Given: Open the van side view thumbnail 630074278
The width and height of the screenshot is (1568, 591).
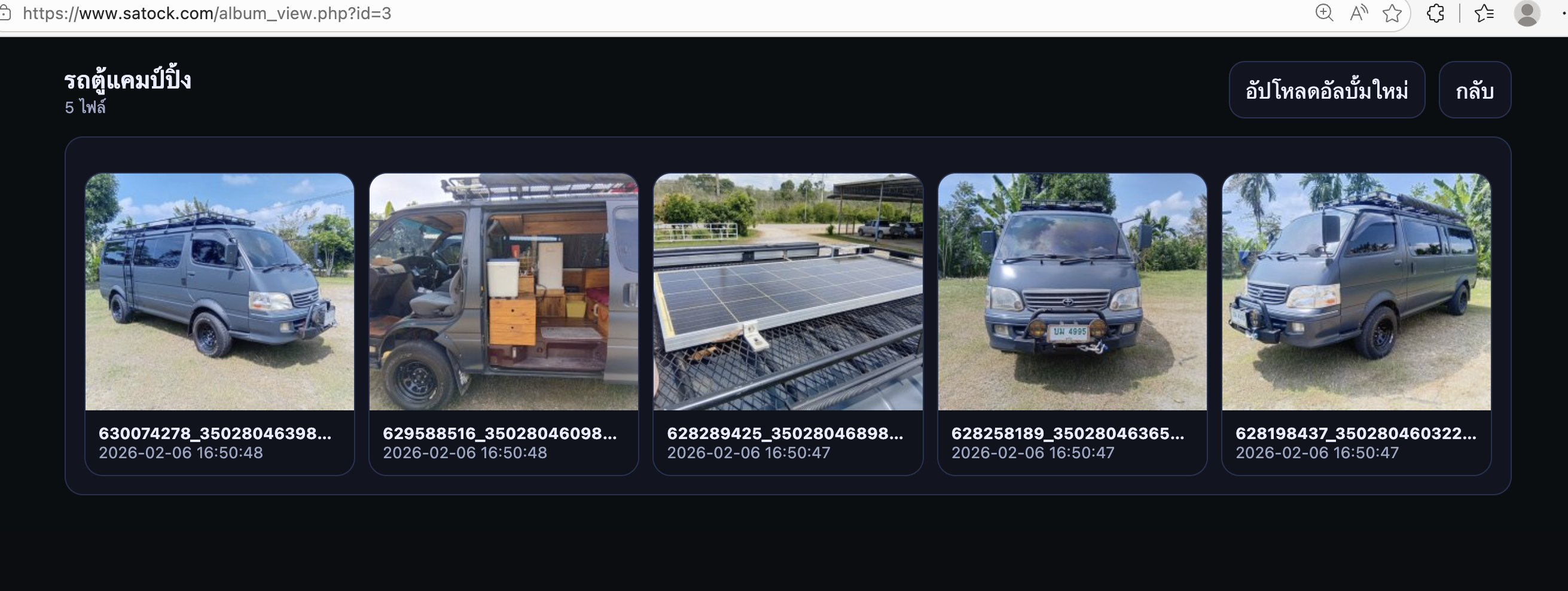Looking at the screenshot, I should pyautogui.click(x=219, y=291).
